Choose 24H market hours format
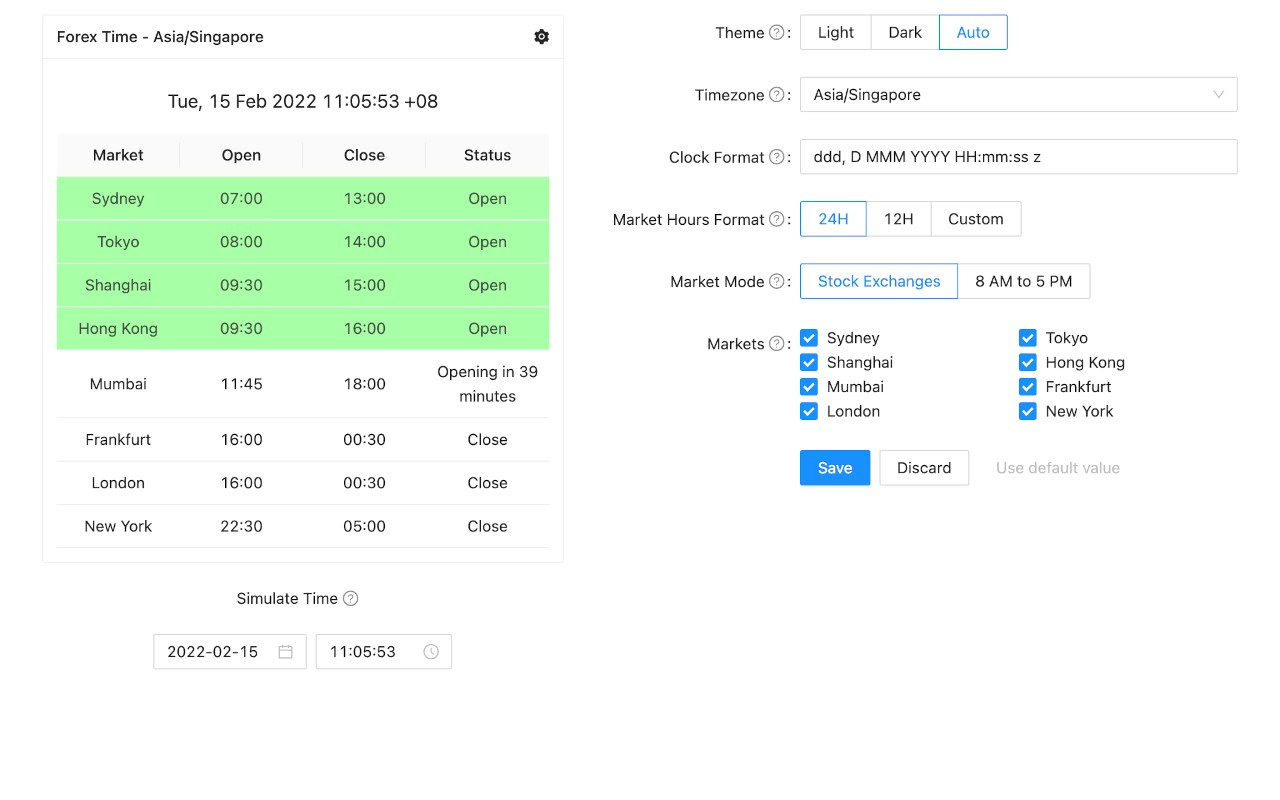Screen dimensions: 1280x800 coord(833,219)
